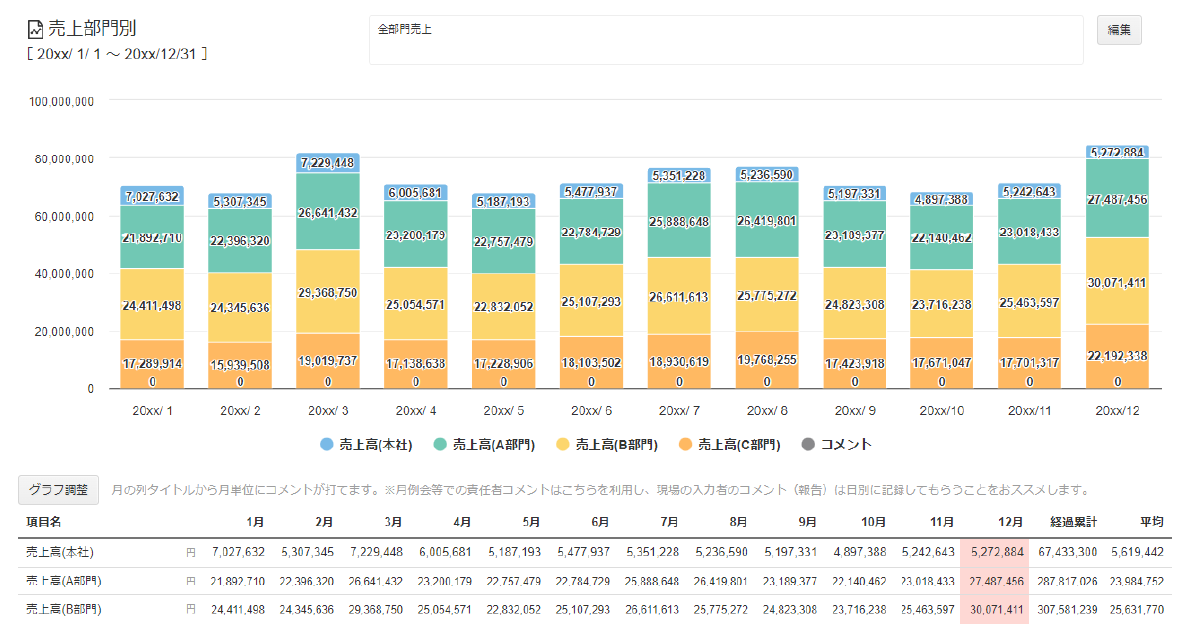Select the 7月 column header
Viewport: 1200px width, 624px height.
tap(668, 522)
